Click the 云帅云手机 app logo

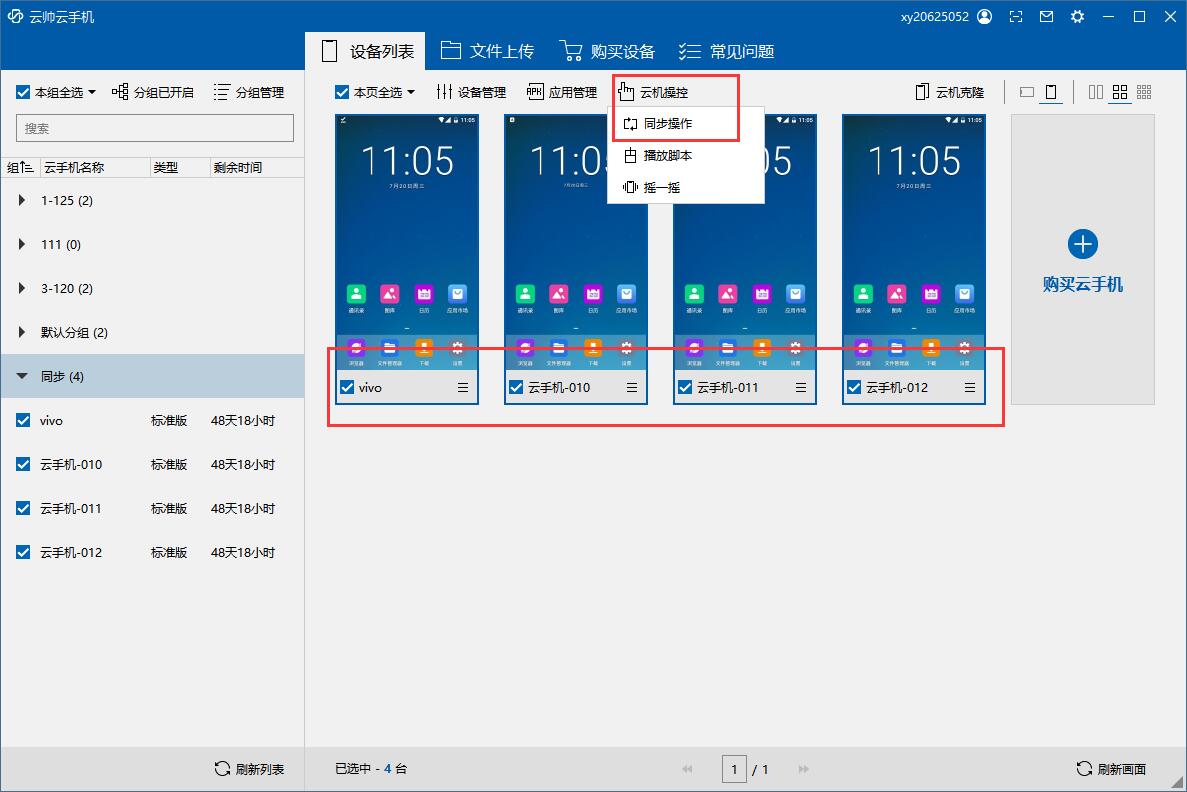click(x=15, y=17)
